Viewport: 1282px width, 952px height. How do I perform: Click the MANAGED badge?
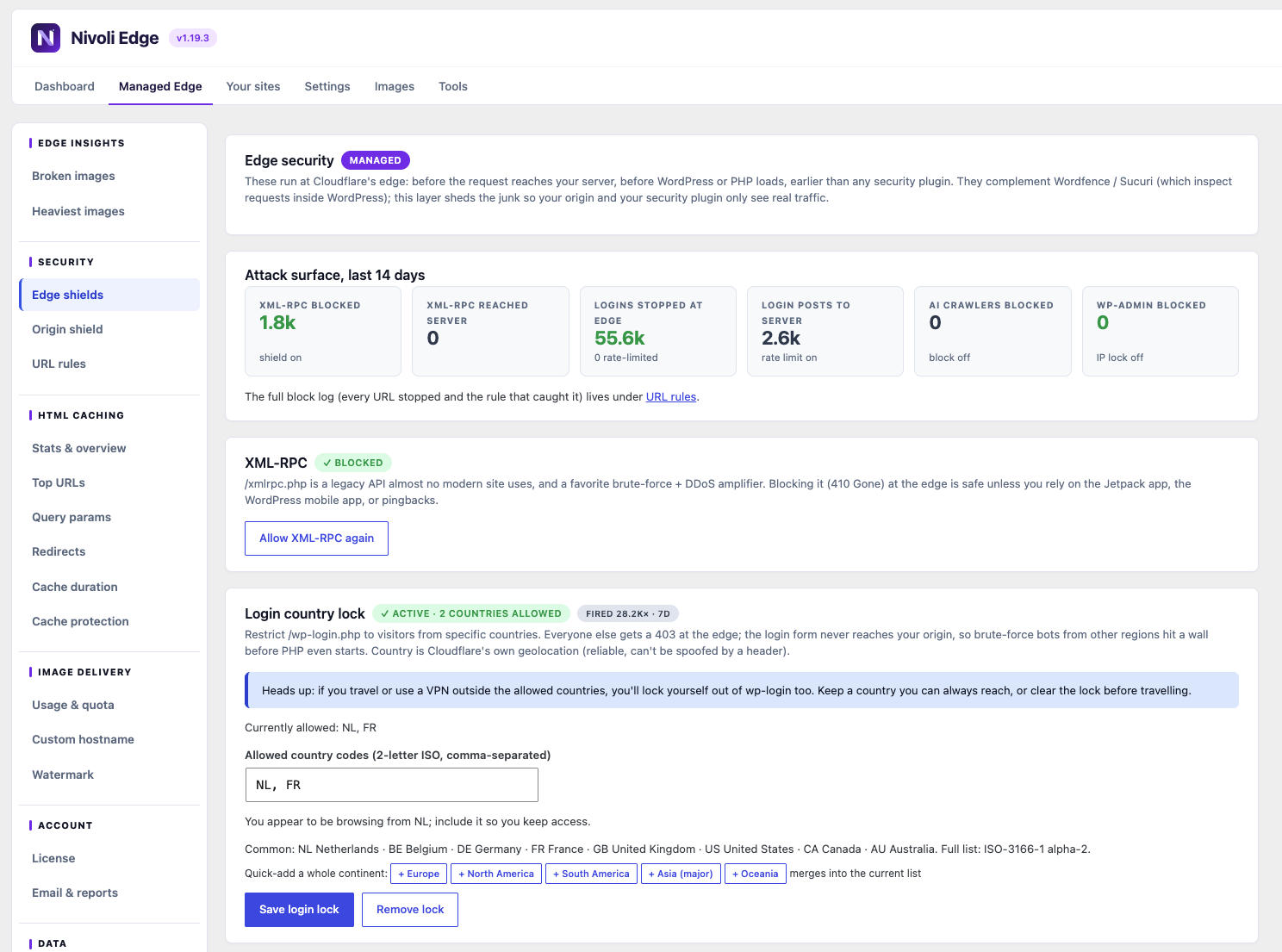point(376,160)
